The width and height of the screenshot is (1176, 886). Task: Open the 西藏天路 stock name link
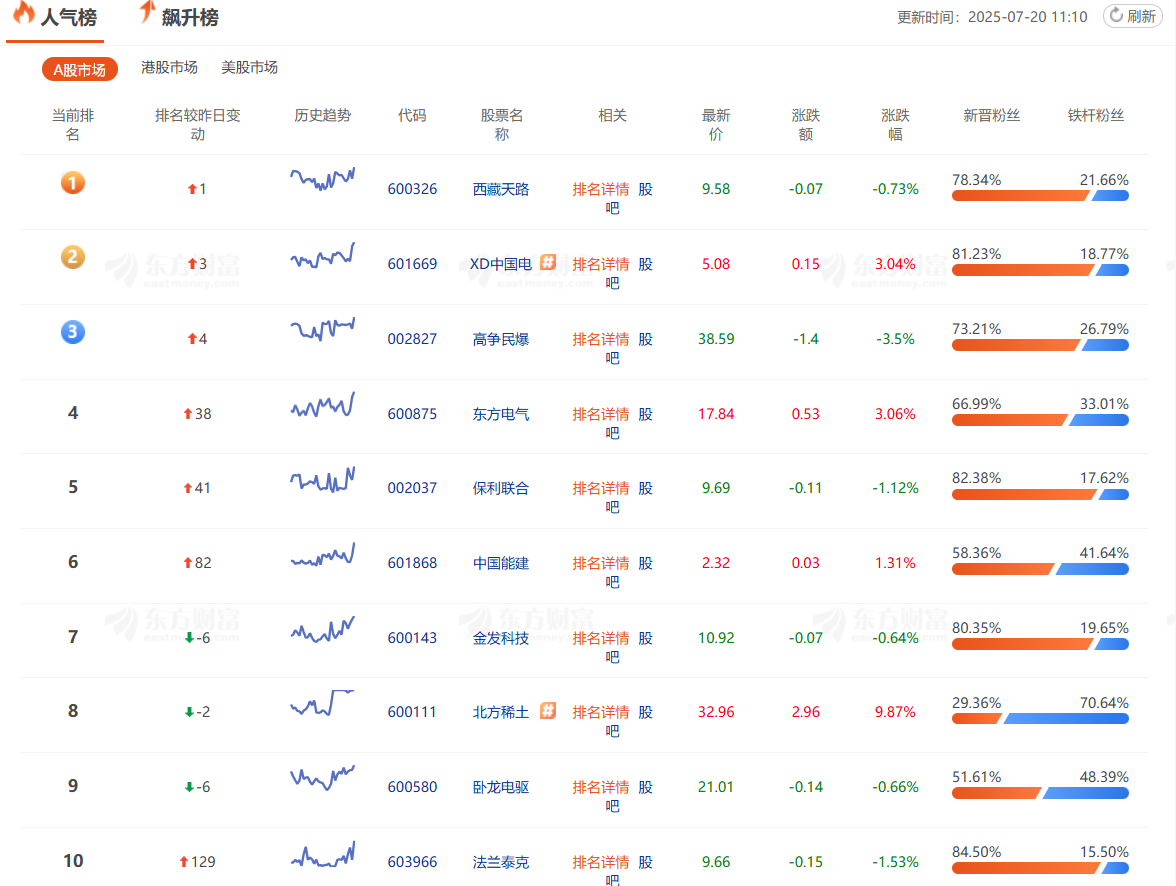(501, 189)
